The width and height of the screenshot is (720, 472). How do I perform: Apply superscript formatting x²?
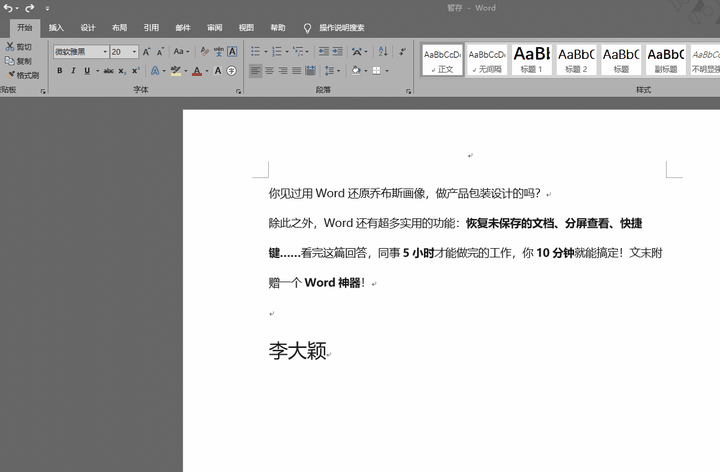[x=135, y=71]
